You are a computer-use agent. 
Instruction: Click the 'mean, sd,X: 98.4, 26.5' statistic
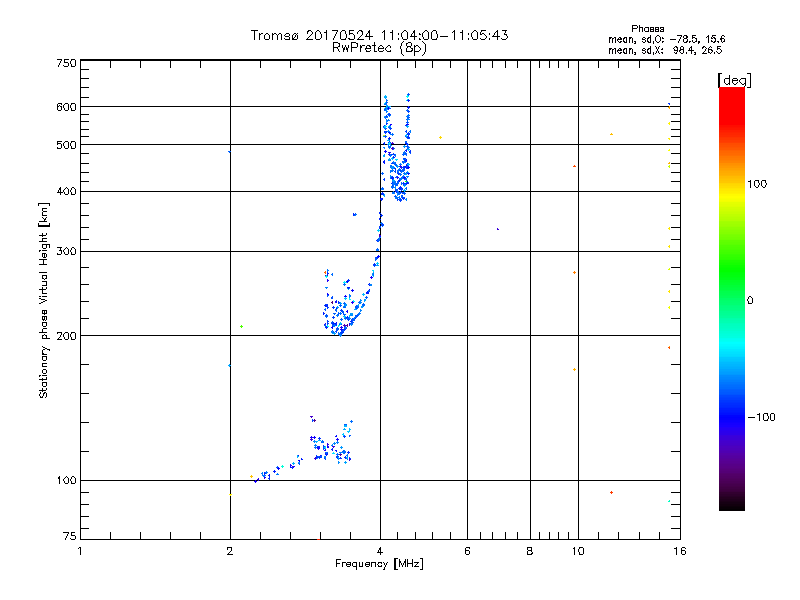point(665,50)
